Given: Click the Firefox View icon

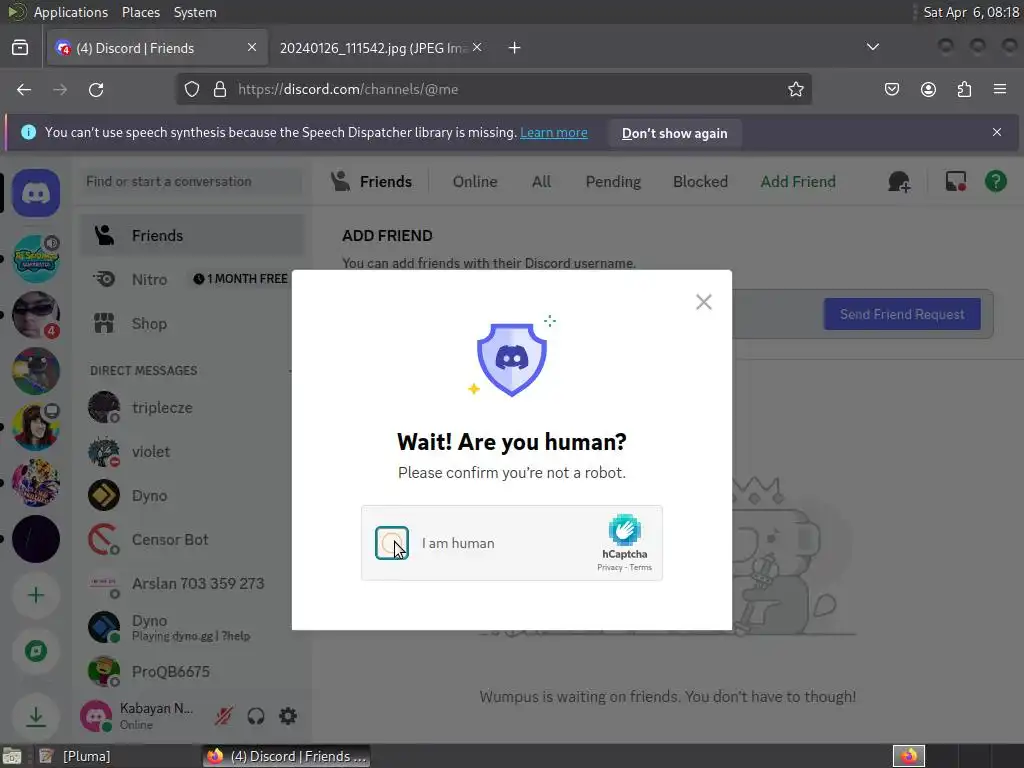Looking at the screenshot, I should pyautogui.click(x=20, y=47).
